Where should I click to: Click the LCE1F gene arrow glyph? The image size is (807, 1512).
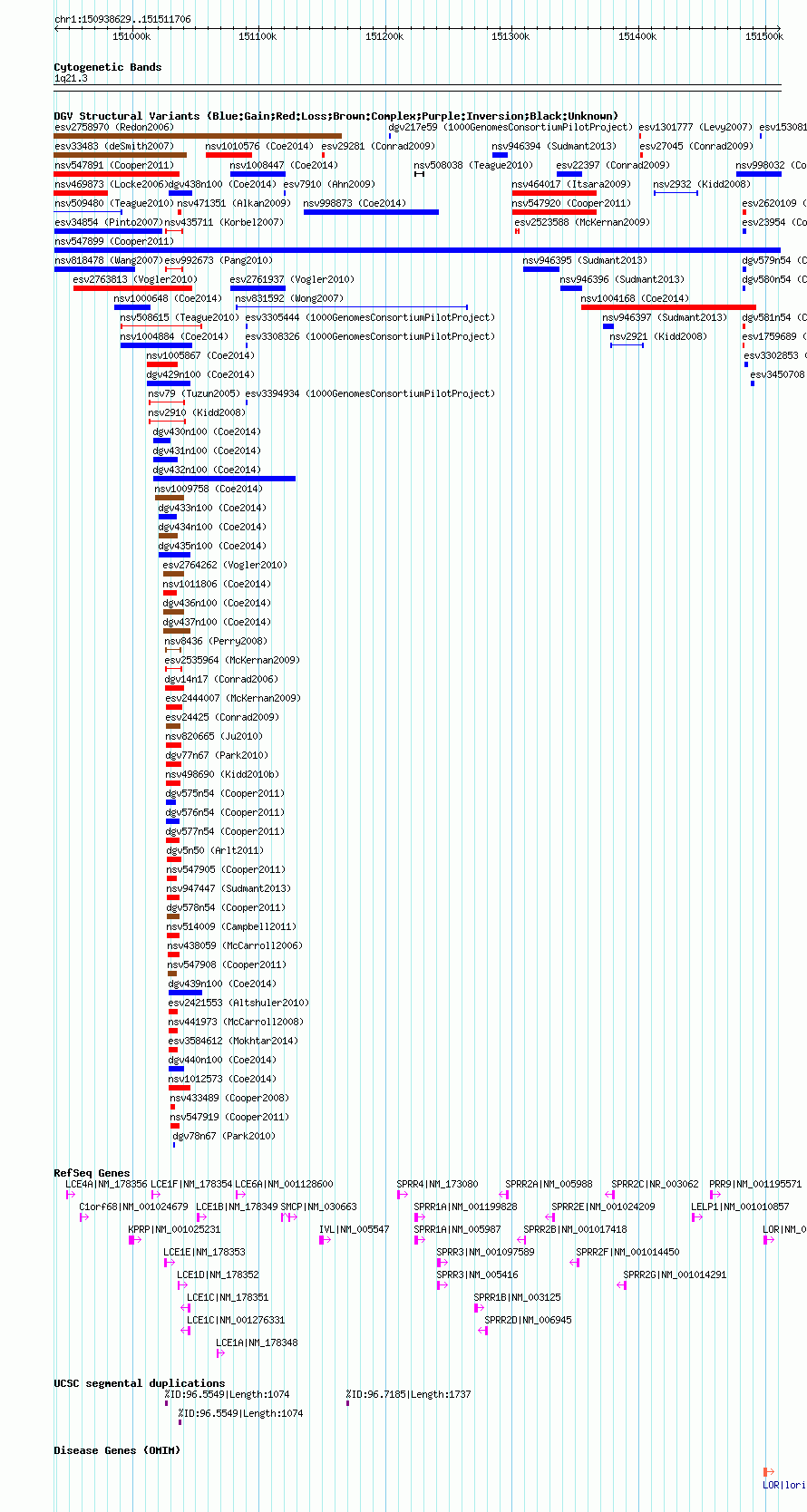point(155,1195)
